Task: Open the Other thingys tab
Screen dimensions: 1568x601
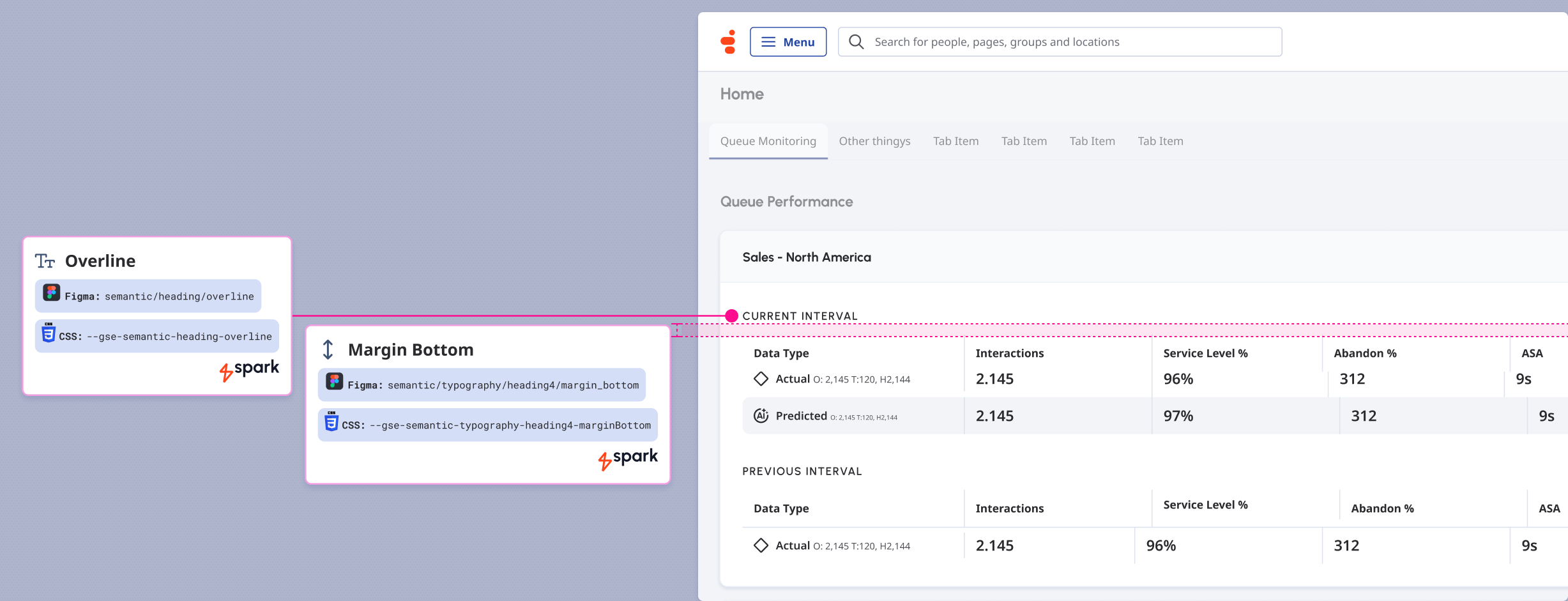Action: point(874,141)
